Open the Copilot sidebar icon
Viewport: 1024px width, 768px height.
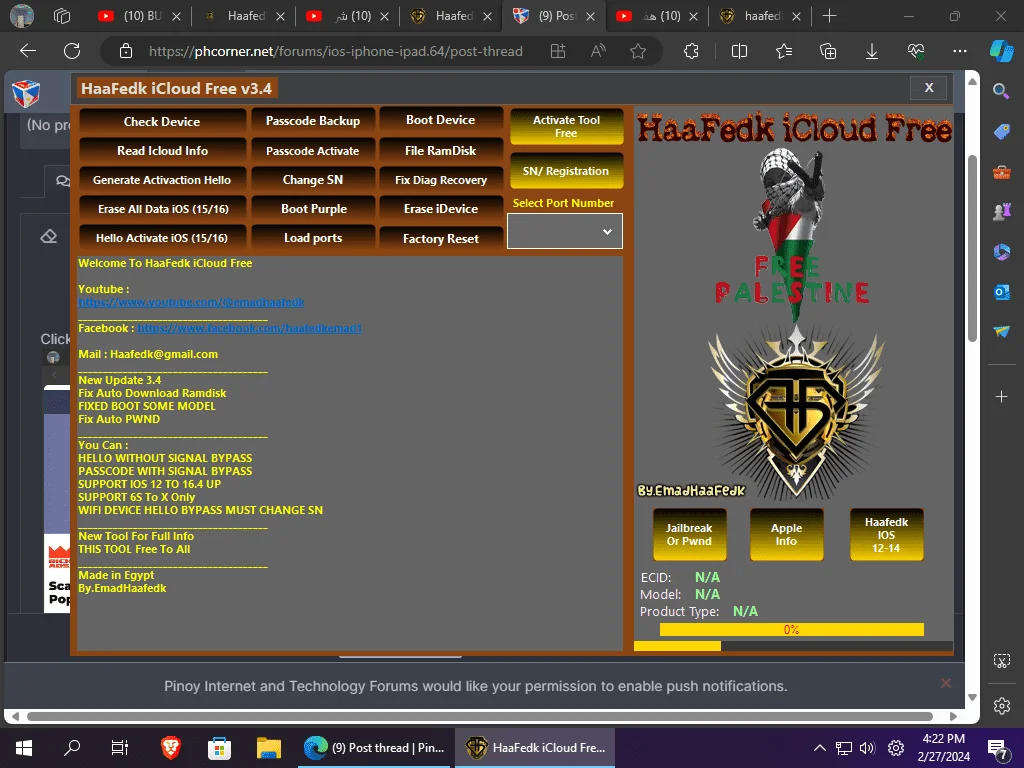click(1001, 51)
